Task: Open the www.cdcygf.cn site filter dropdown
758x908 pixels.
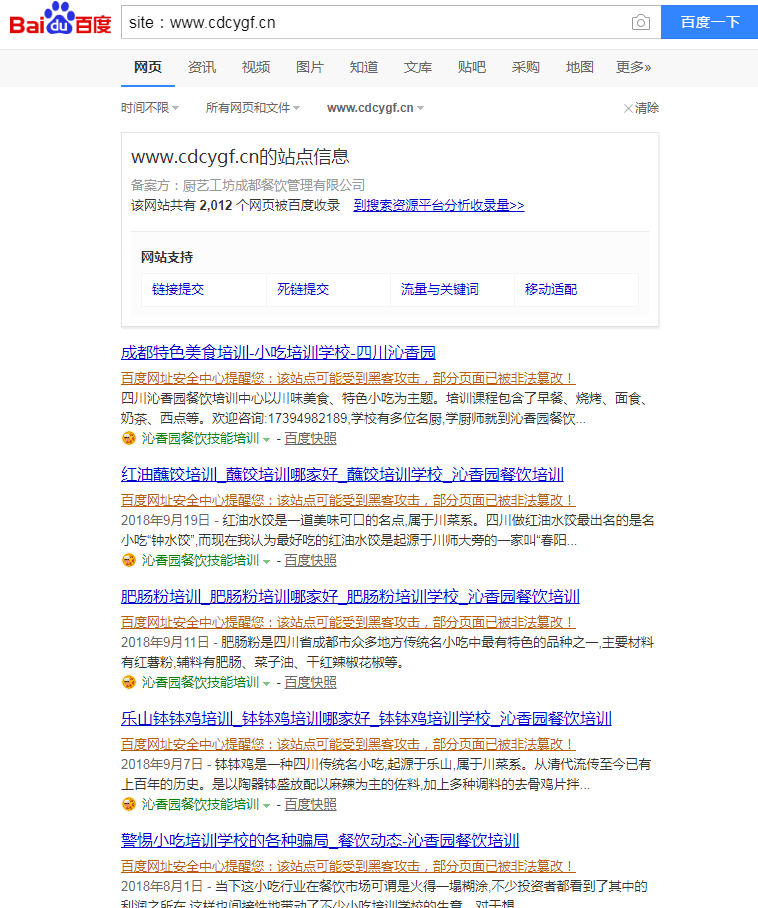Action: (375, 108)
